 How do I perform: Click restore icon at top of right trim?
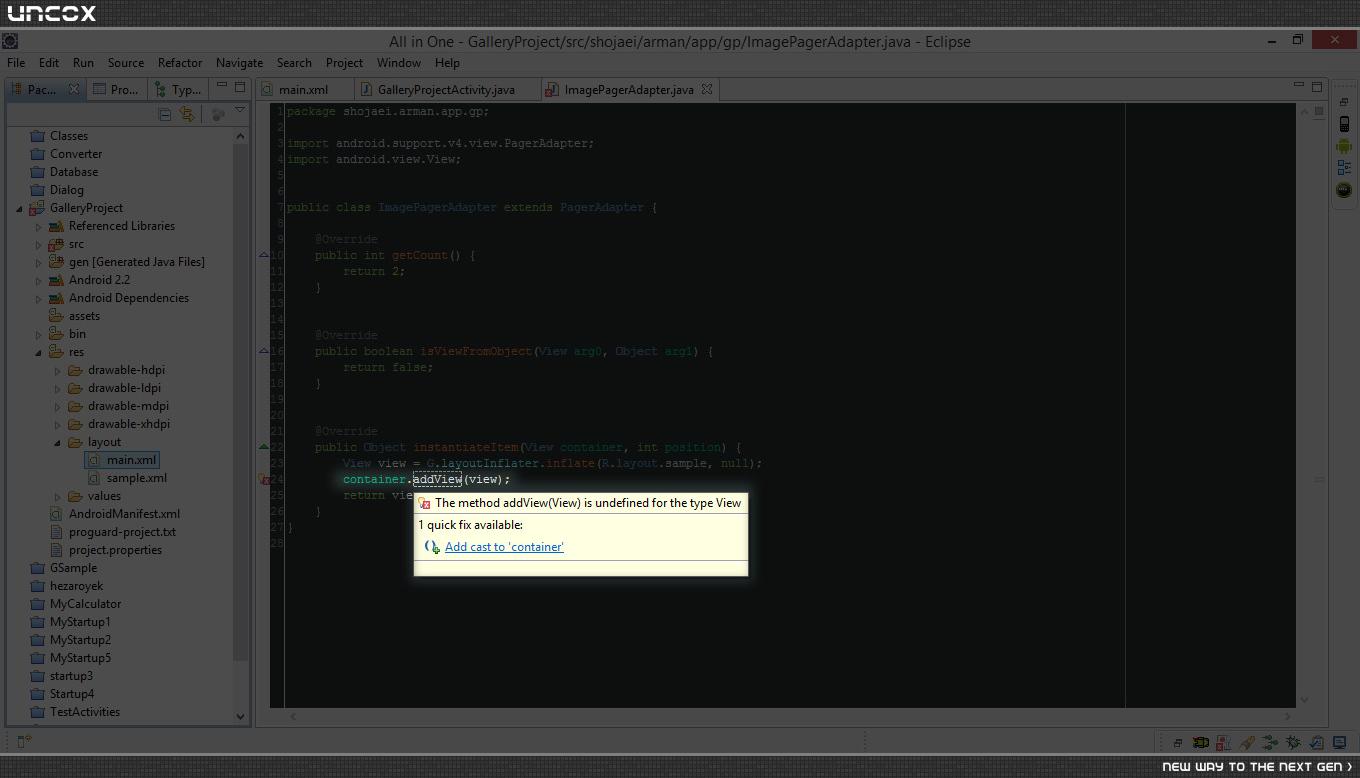pyautogui.click(x=1344, y=102)
